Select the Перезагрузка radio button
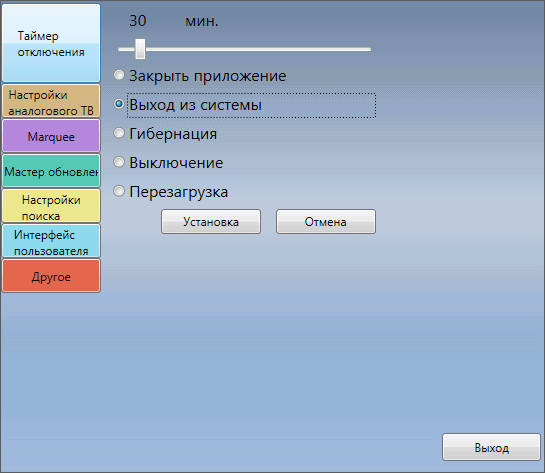 pyautogui.click(x=119, y=191)
